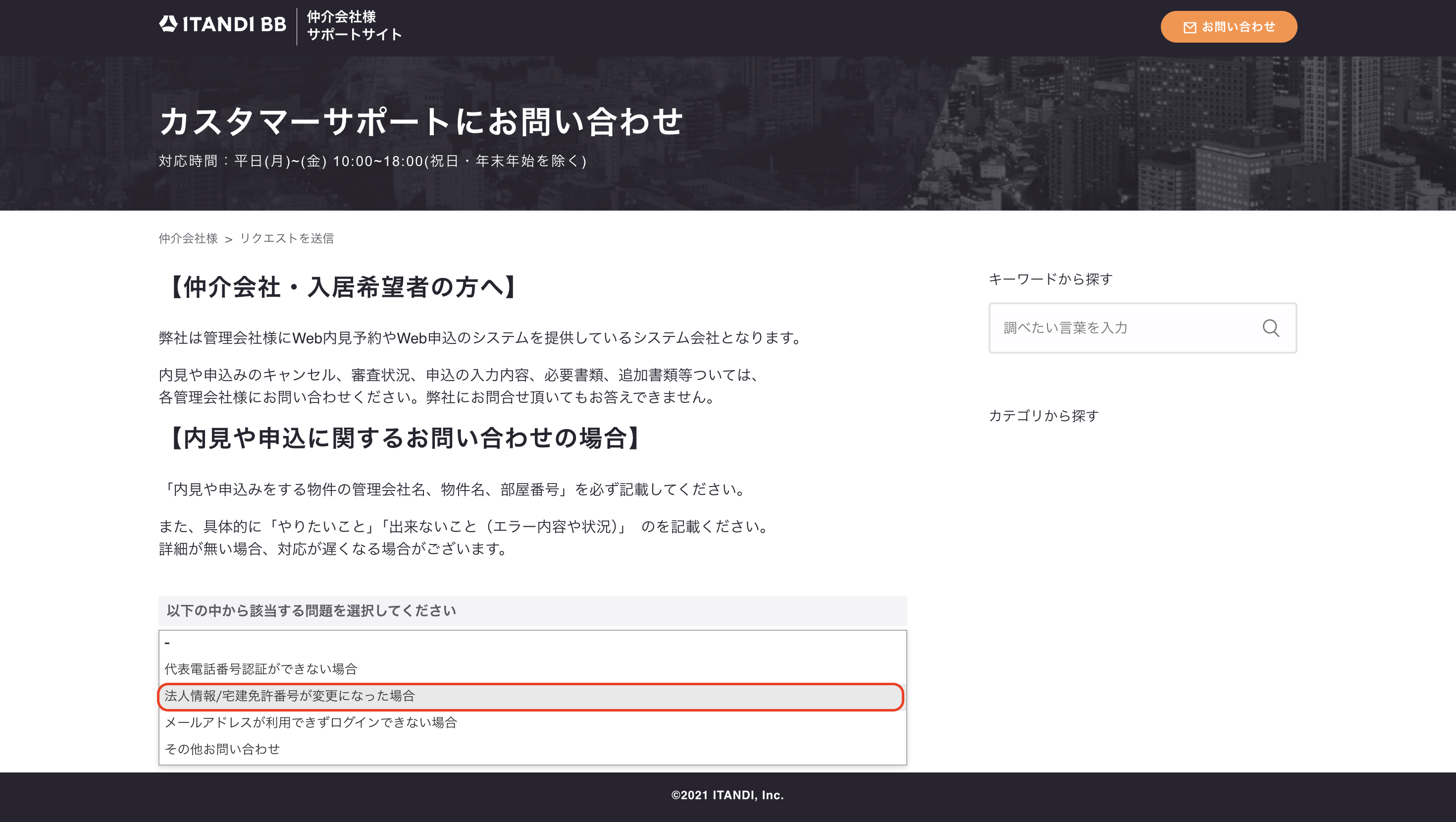Click 仲介会社様 サポートサイト header text
This screenshot has width=1456, height=822.
tap(355, 25)
